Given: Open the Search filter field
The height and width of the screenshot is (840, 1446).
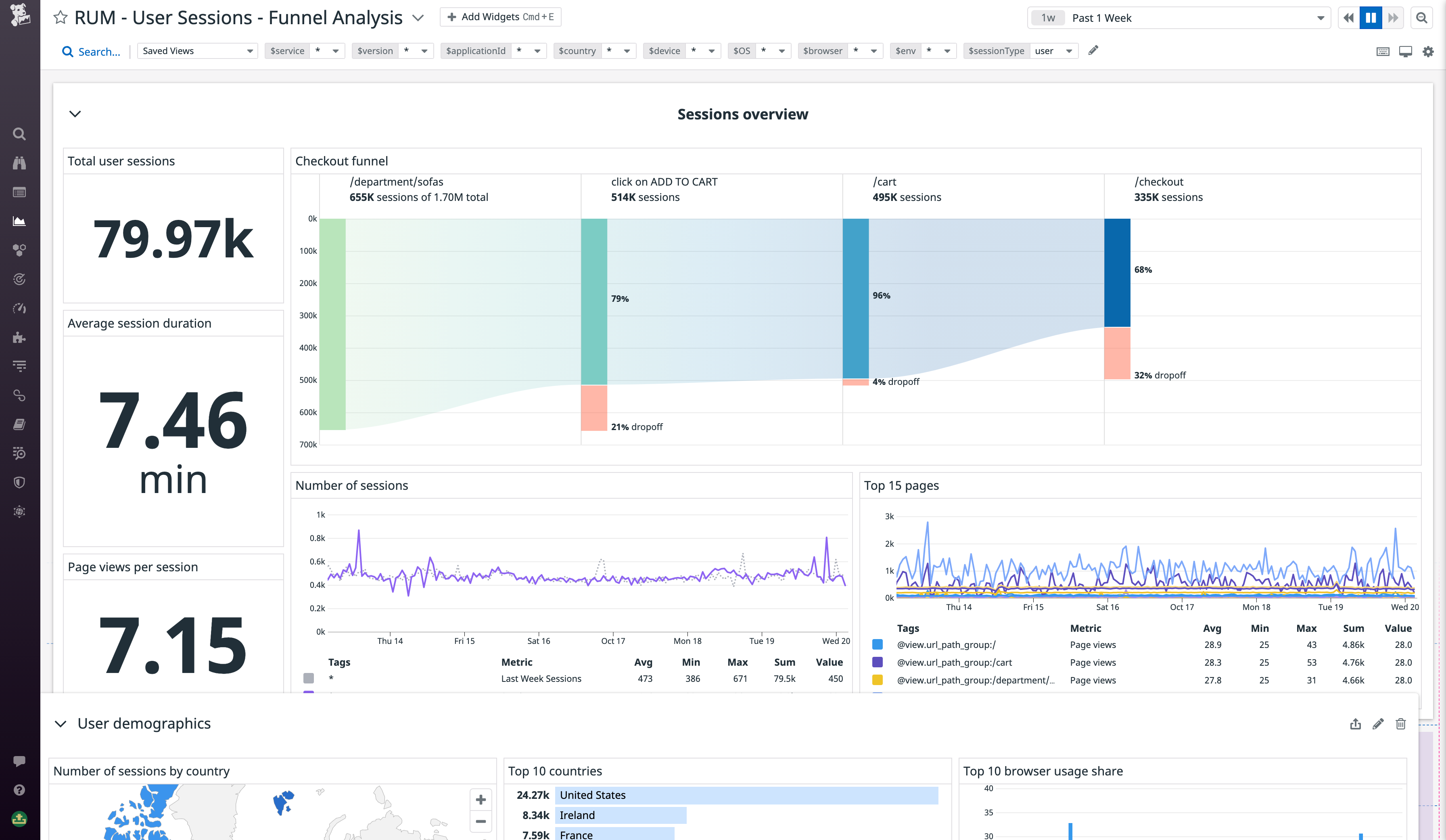Looking at the screenshot, I should click(x=92, y=51).
